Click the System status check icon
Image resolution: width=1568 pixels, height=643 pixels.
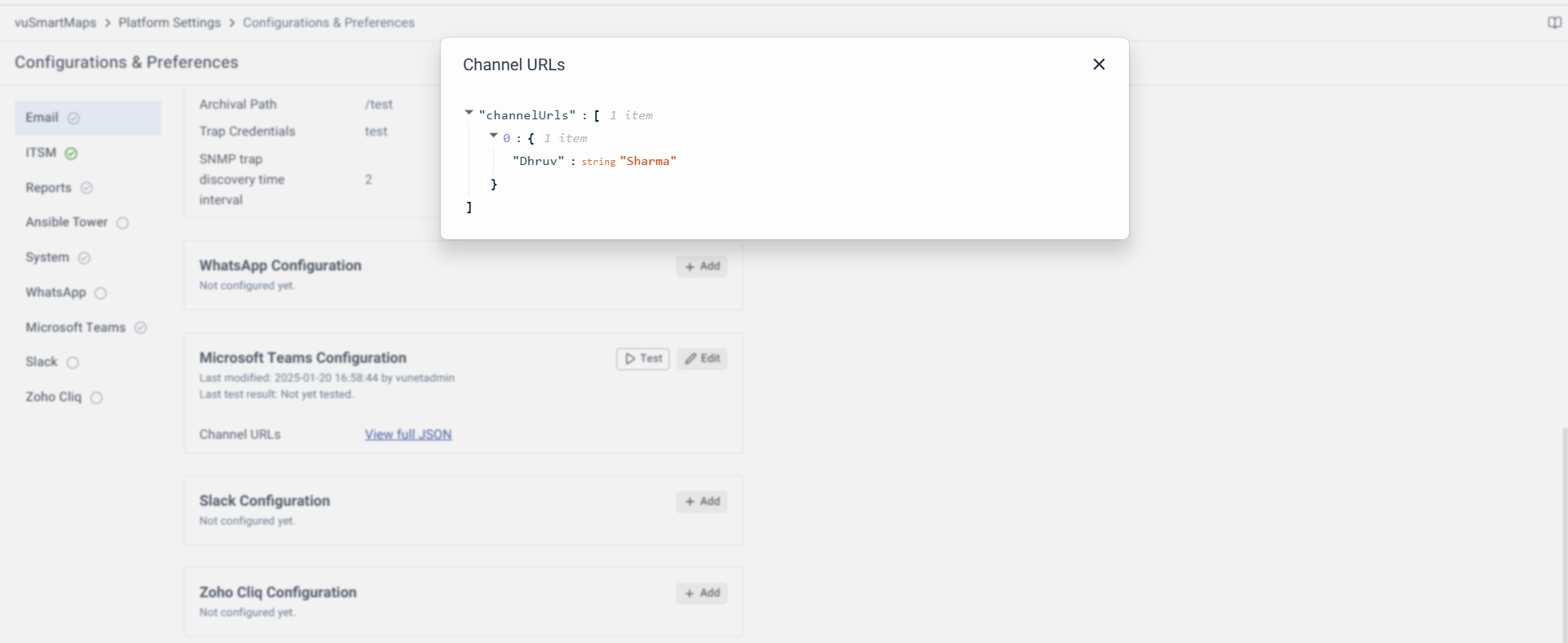coord(83,258)
